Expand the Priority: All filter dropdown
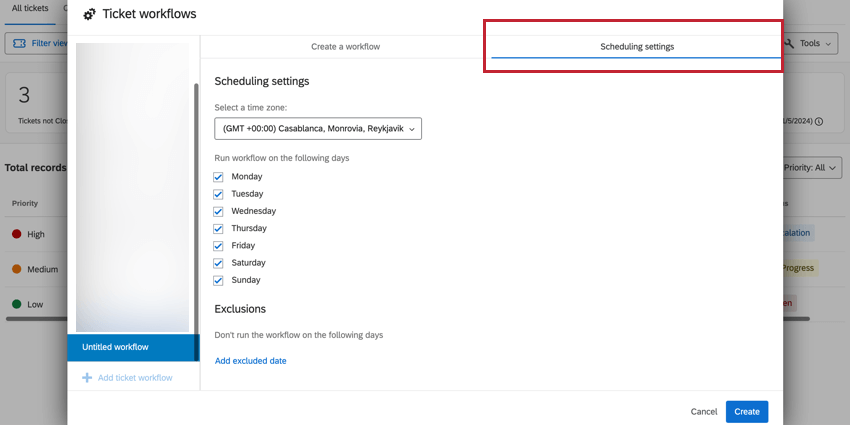 [813, 168]
